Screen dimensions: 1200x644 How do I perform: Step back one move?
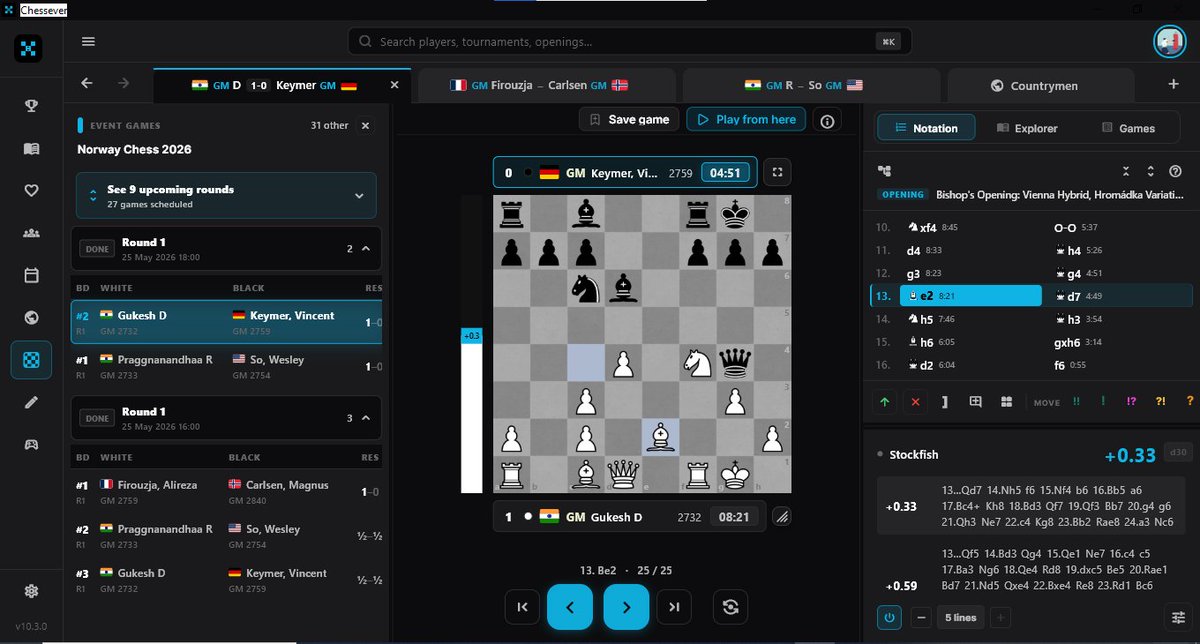(570, 606)
